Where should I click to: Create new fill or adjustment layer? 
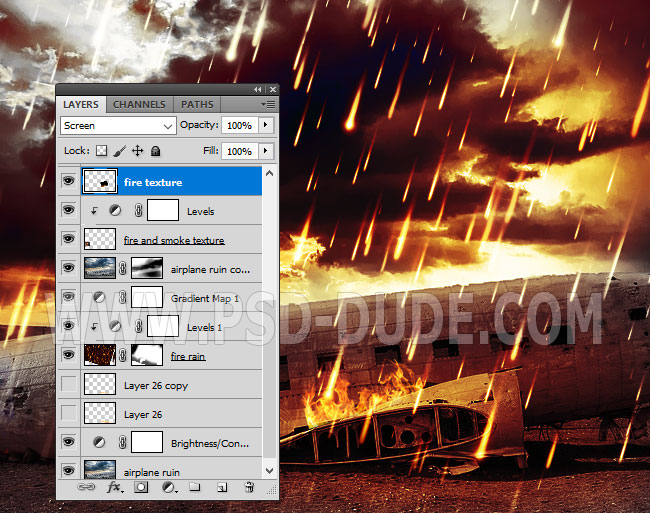click(x=169, y=487)
